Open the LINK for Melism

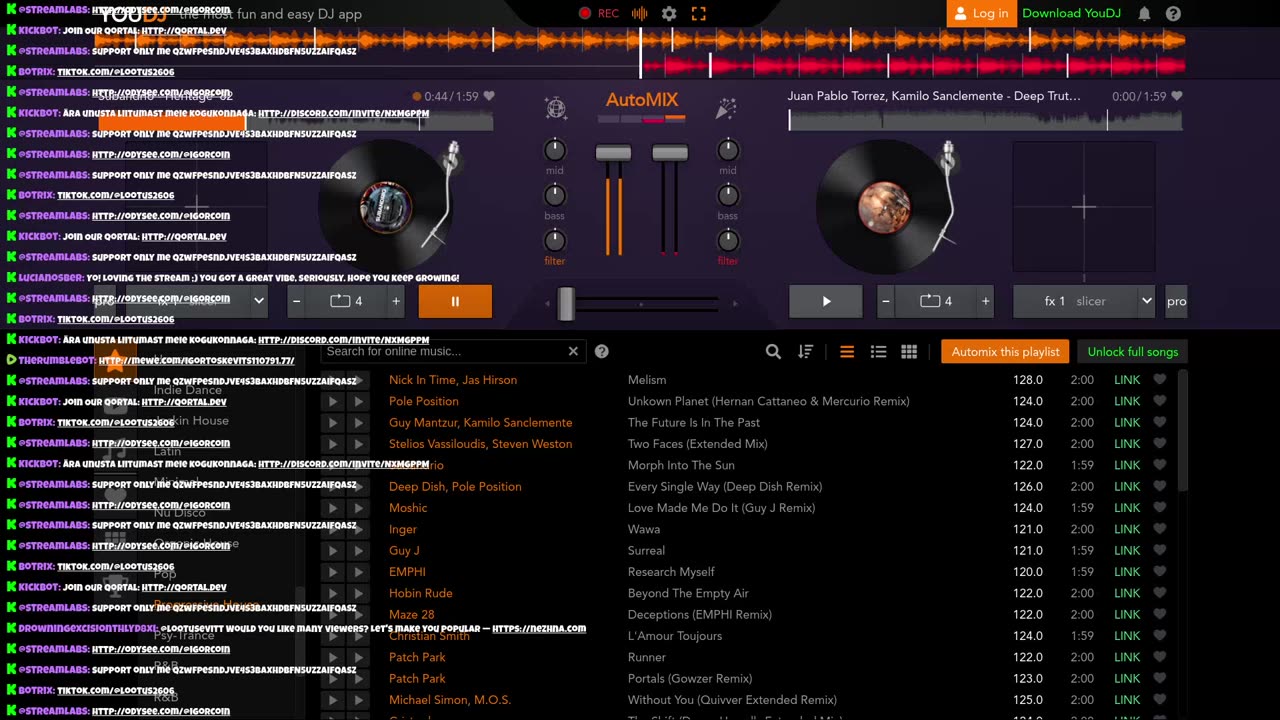tap(1127, 380)
